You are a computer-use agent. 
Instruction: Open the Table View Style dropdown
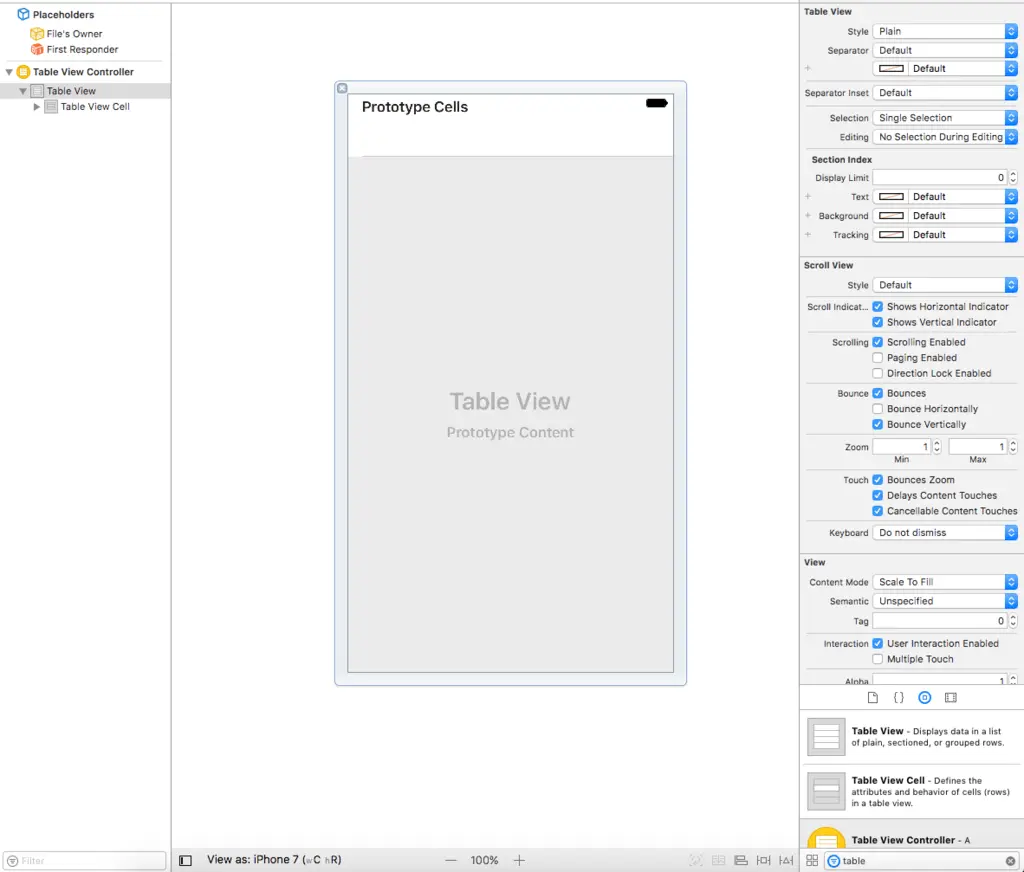click(x=944, y=32)
